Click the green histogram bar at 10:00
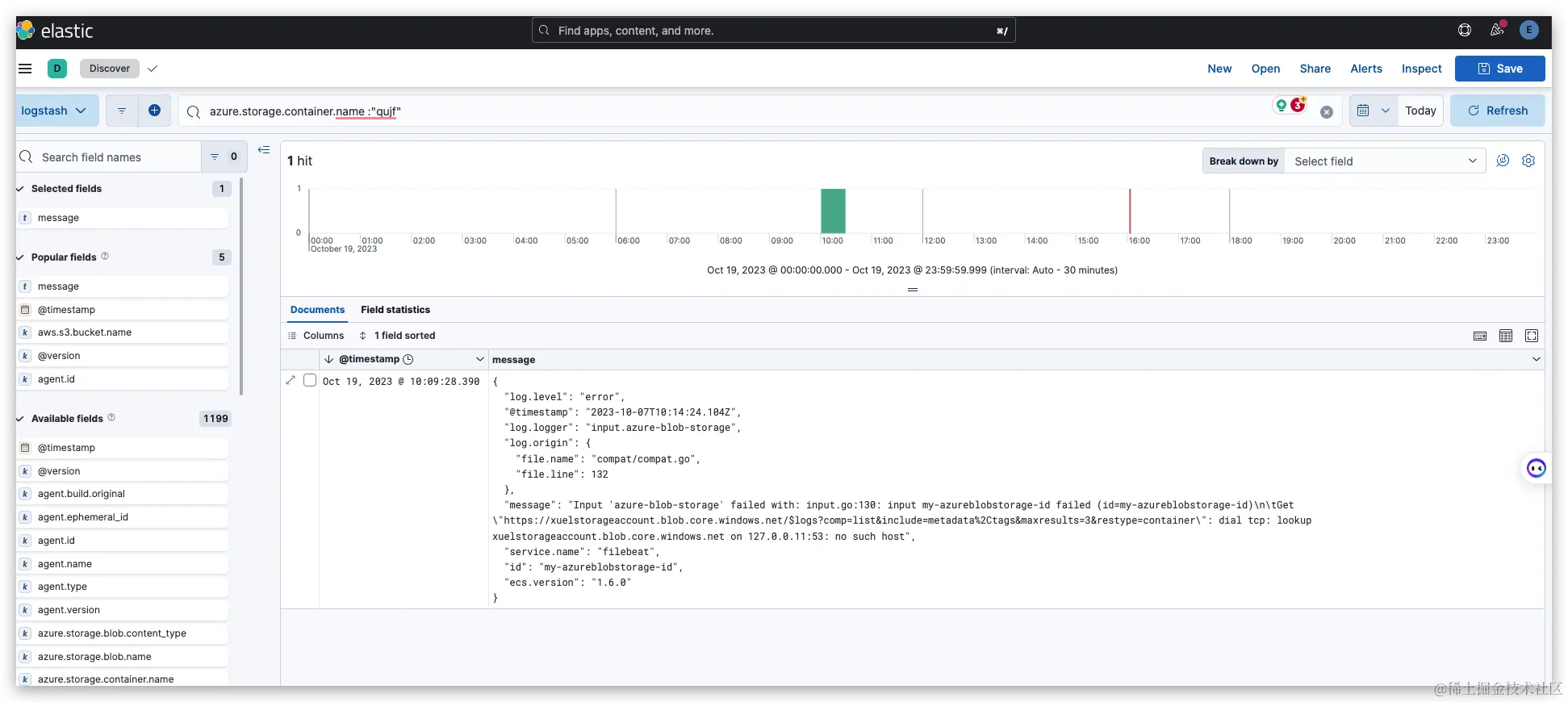1568x702 pixels. tap(833, 211)
